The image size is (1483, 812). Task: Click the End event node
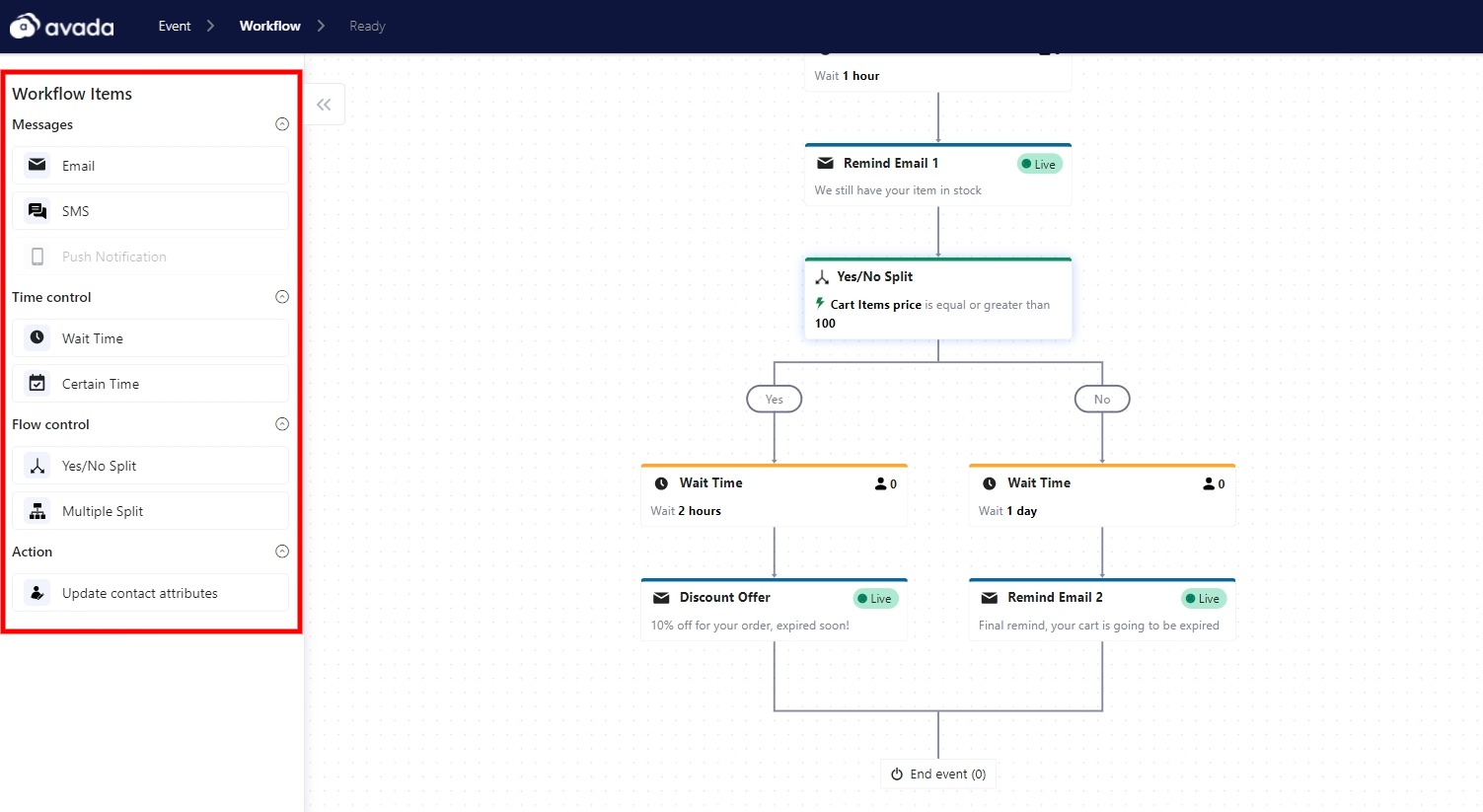pos(938,775)
